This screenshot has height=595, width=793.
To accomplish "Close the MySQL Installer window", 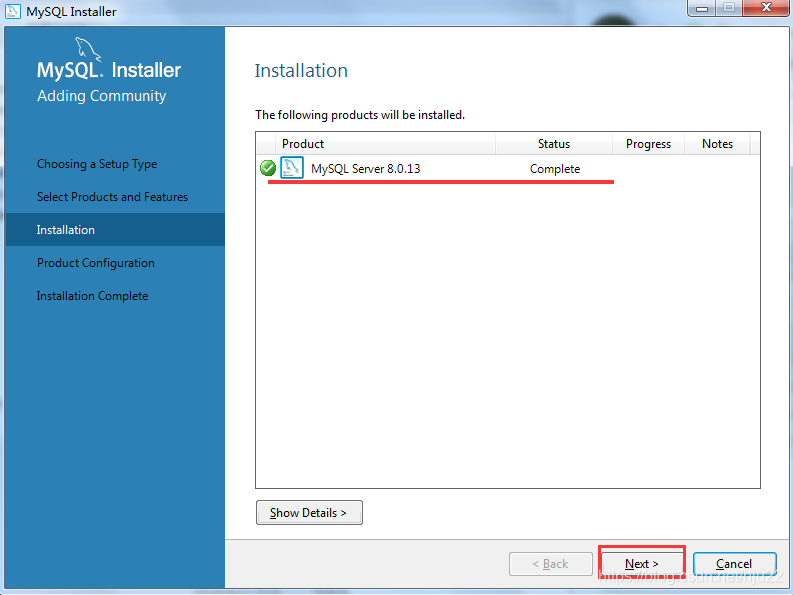I will coord(767,8).
